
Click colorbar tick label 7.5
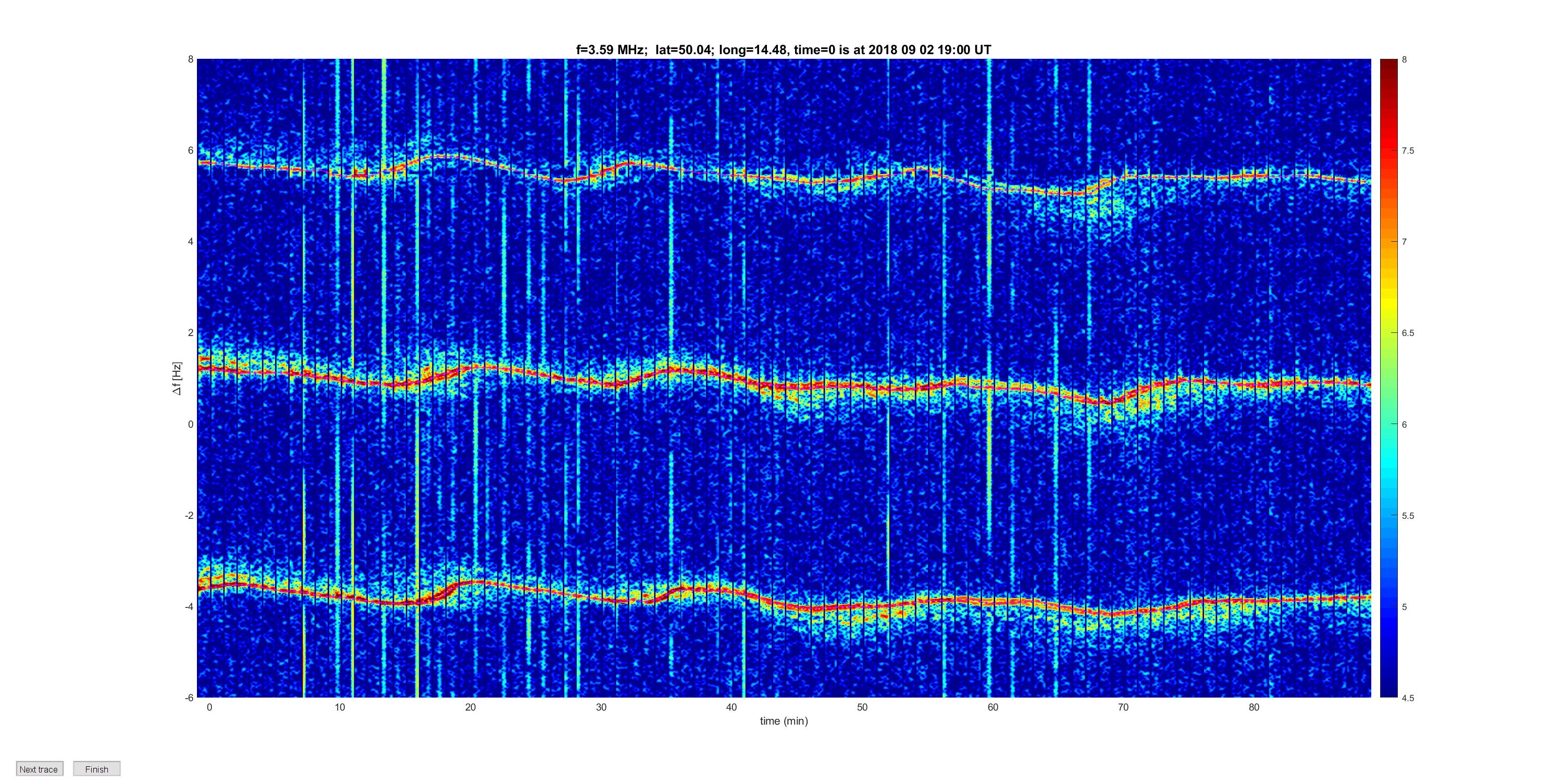(x=1408, y=151)
